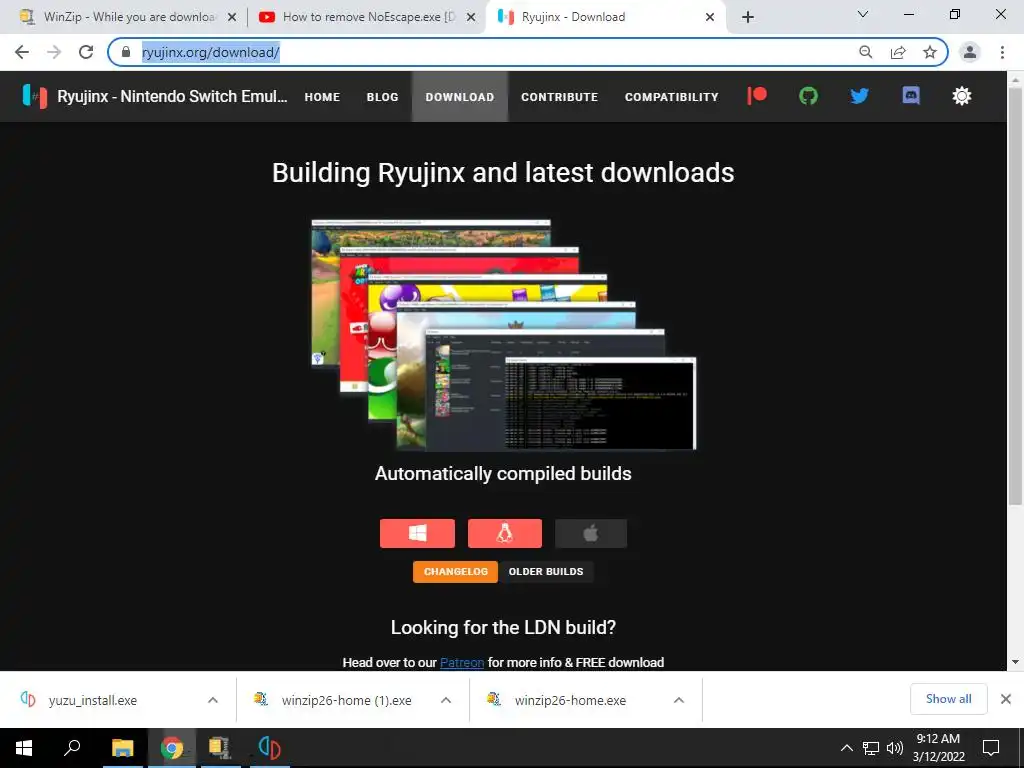Open the COMPATIBILITY nav menu item
1024x768 pixels.
[x=671, y=97]
